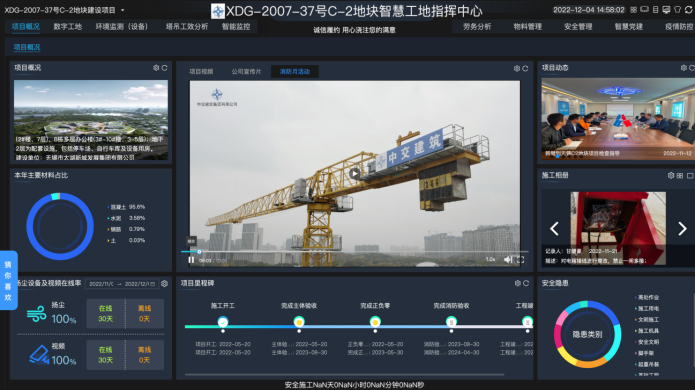Enter fullscreen mode on the video player

coord(520,260)
